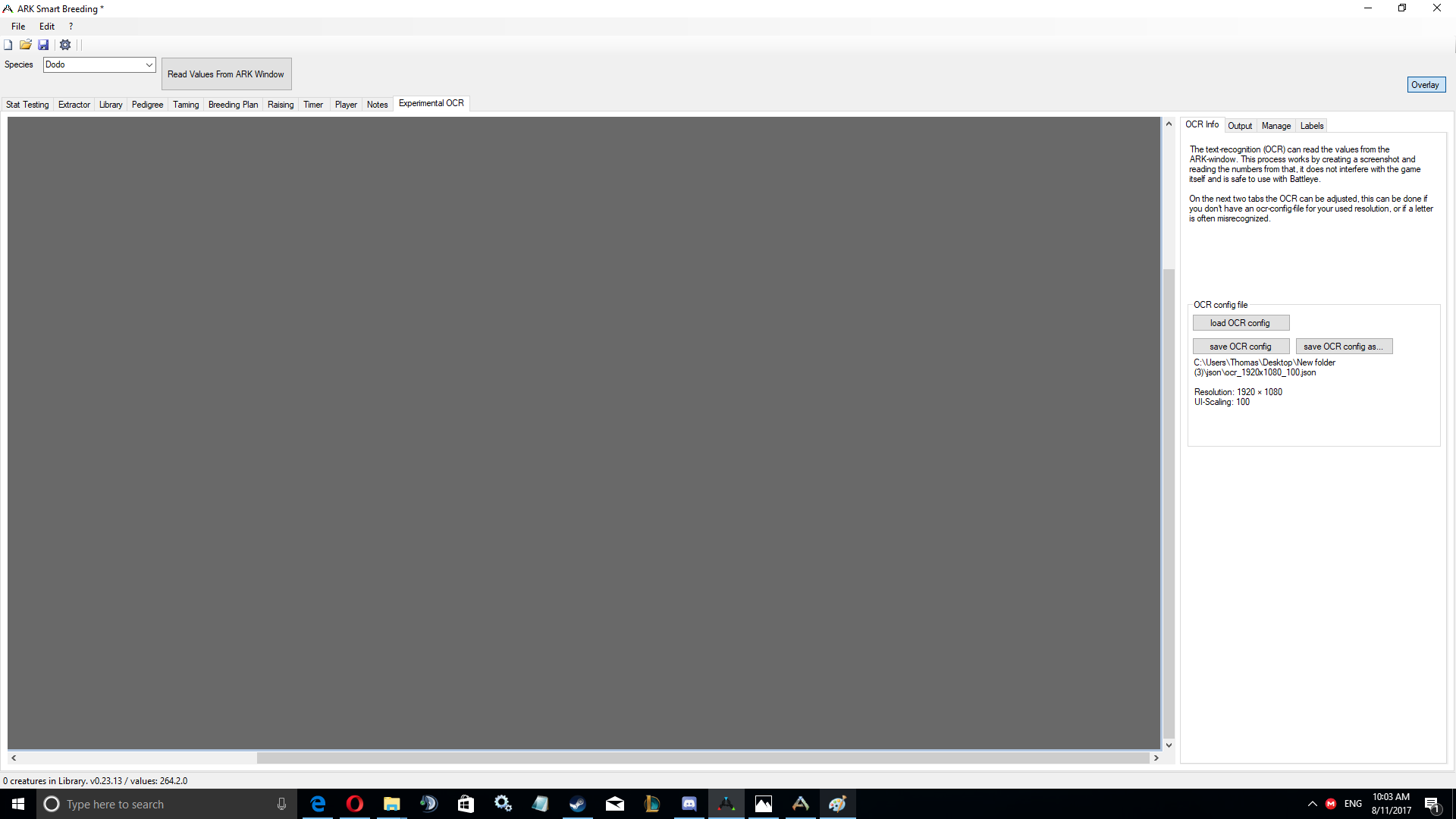Viewport: 1456px width, 819px height.
Task: Click the horizontal scrollbar right arrow
Action: pos(1156,758)
